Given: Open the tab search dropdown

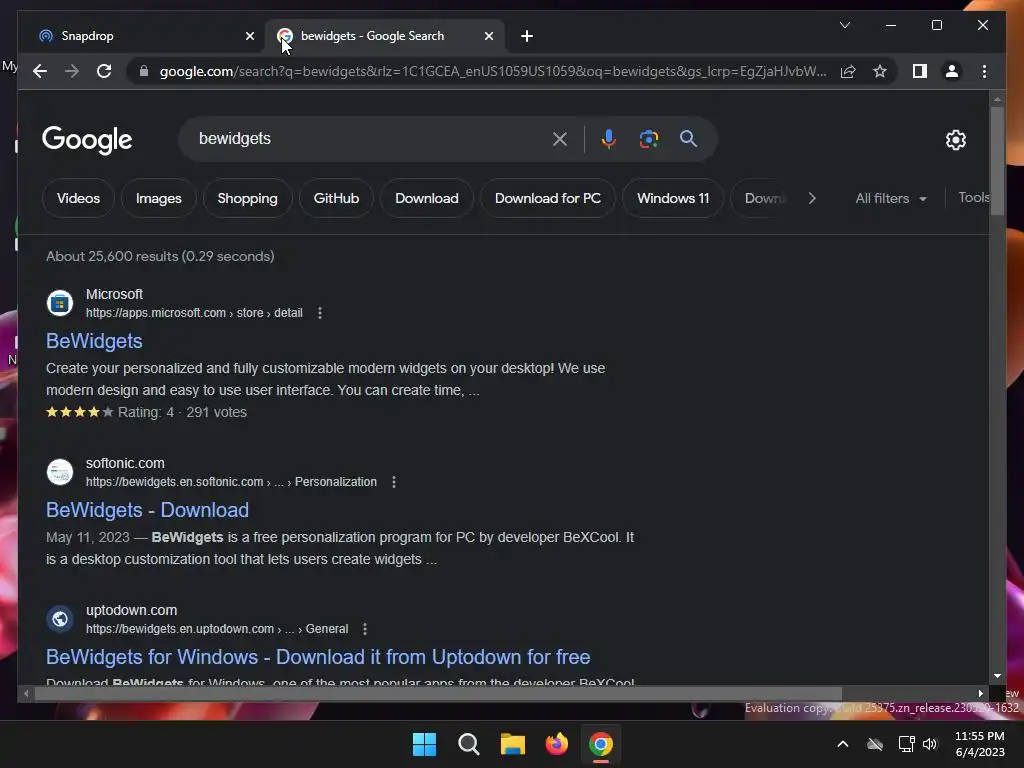Looking at the screenshot, I should (844, 25).
